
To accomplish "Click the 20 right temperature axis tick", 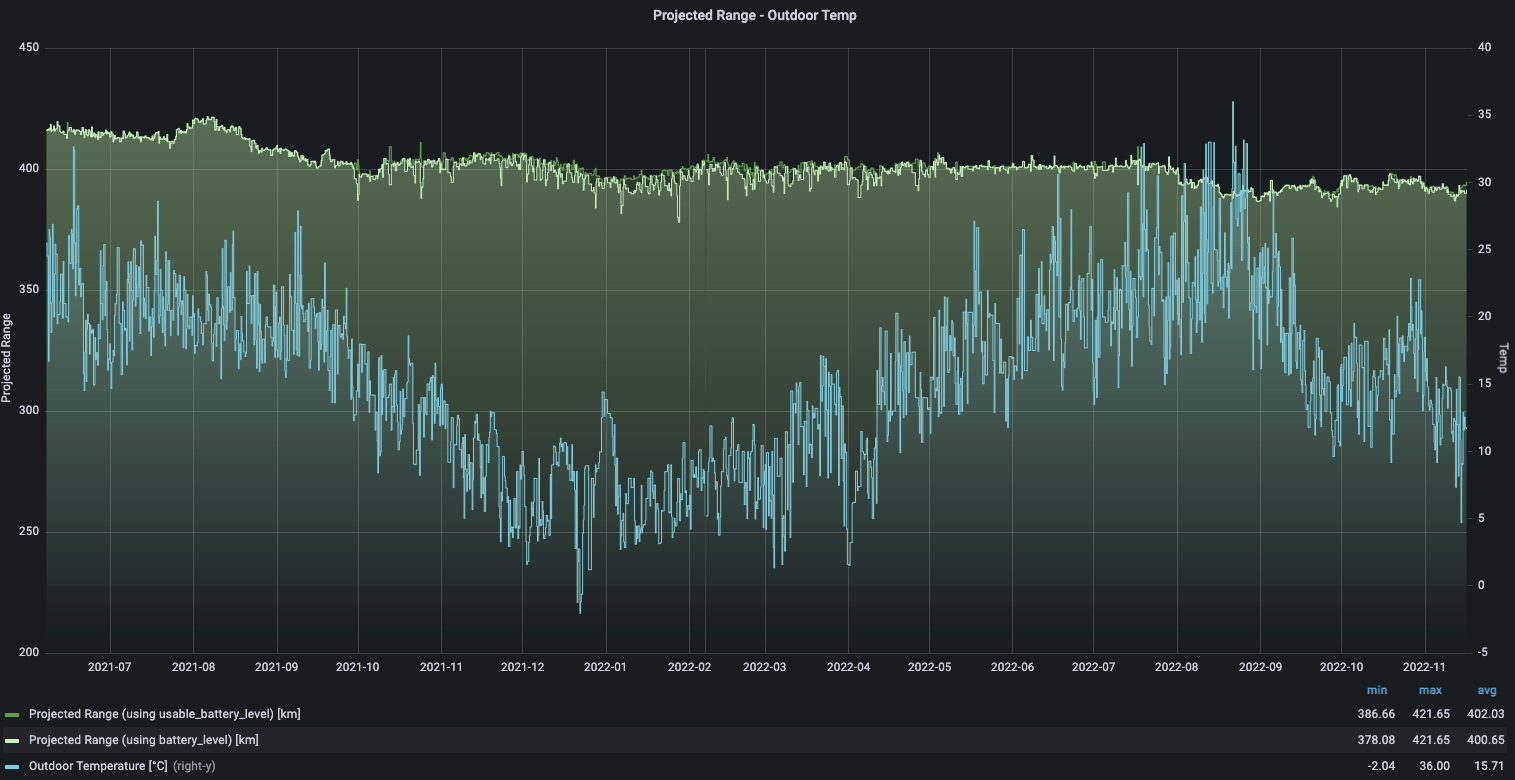I will pos(1484,317).
